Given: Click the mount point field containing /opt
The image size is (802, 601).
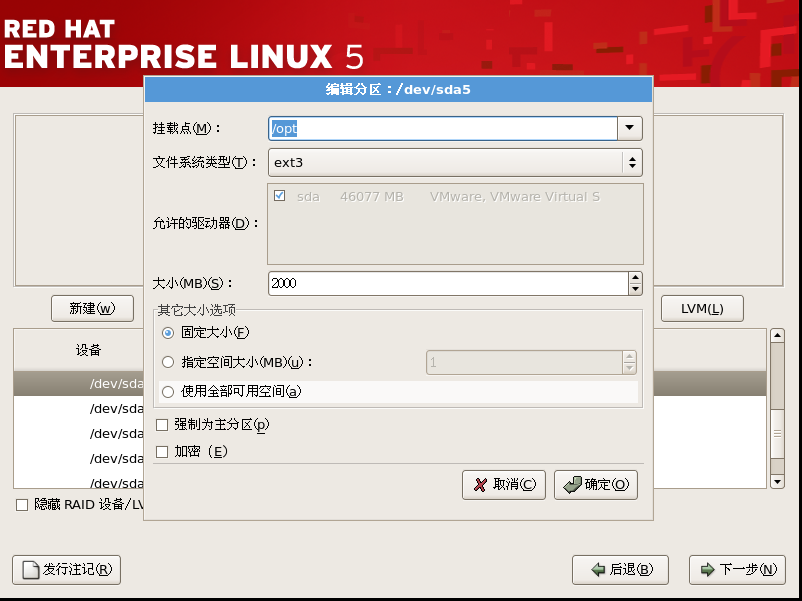Looking at the screenshot, I should (443, 128).
